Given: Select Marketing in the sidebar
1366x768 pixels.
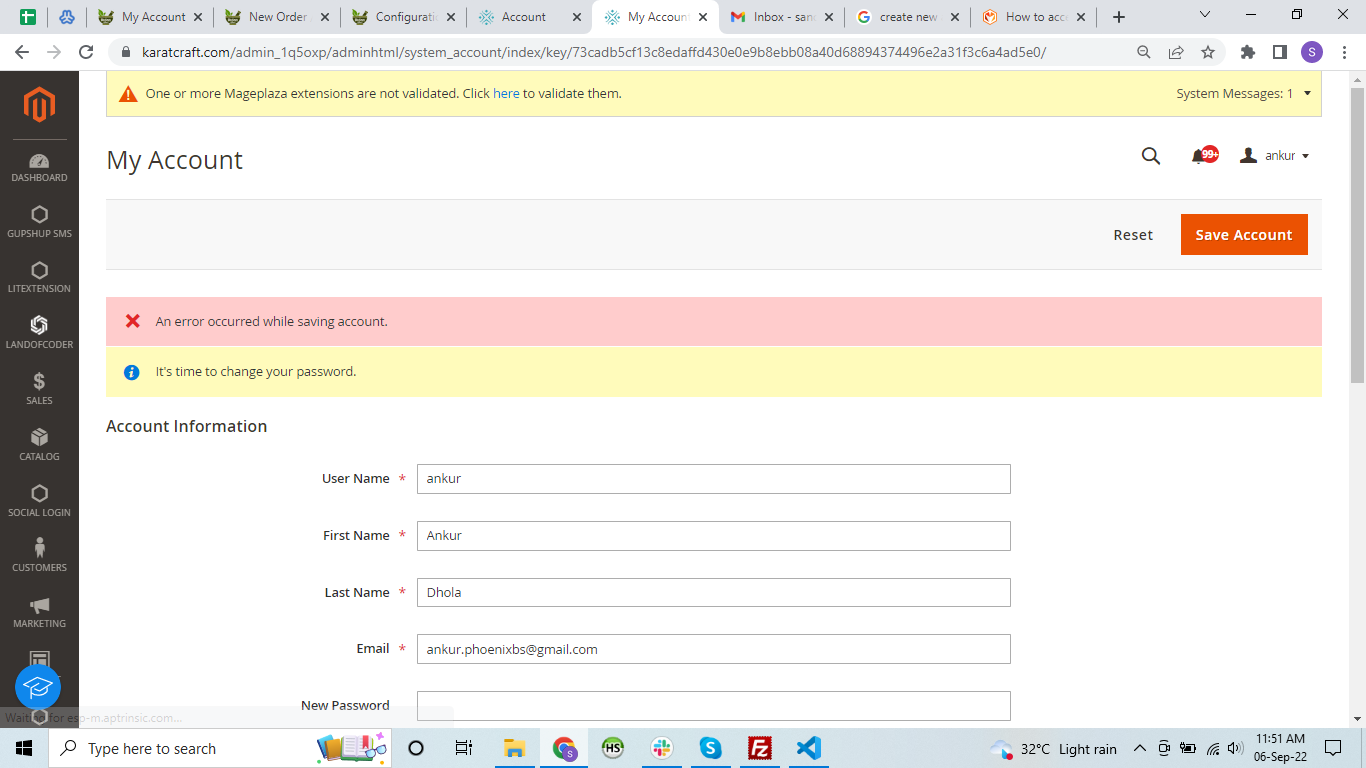Looking at the screenshot, I should click(x=39, y=611).
